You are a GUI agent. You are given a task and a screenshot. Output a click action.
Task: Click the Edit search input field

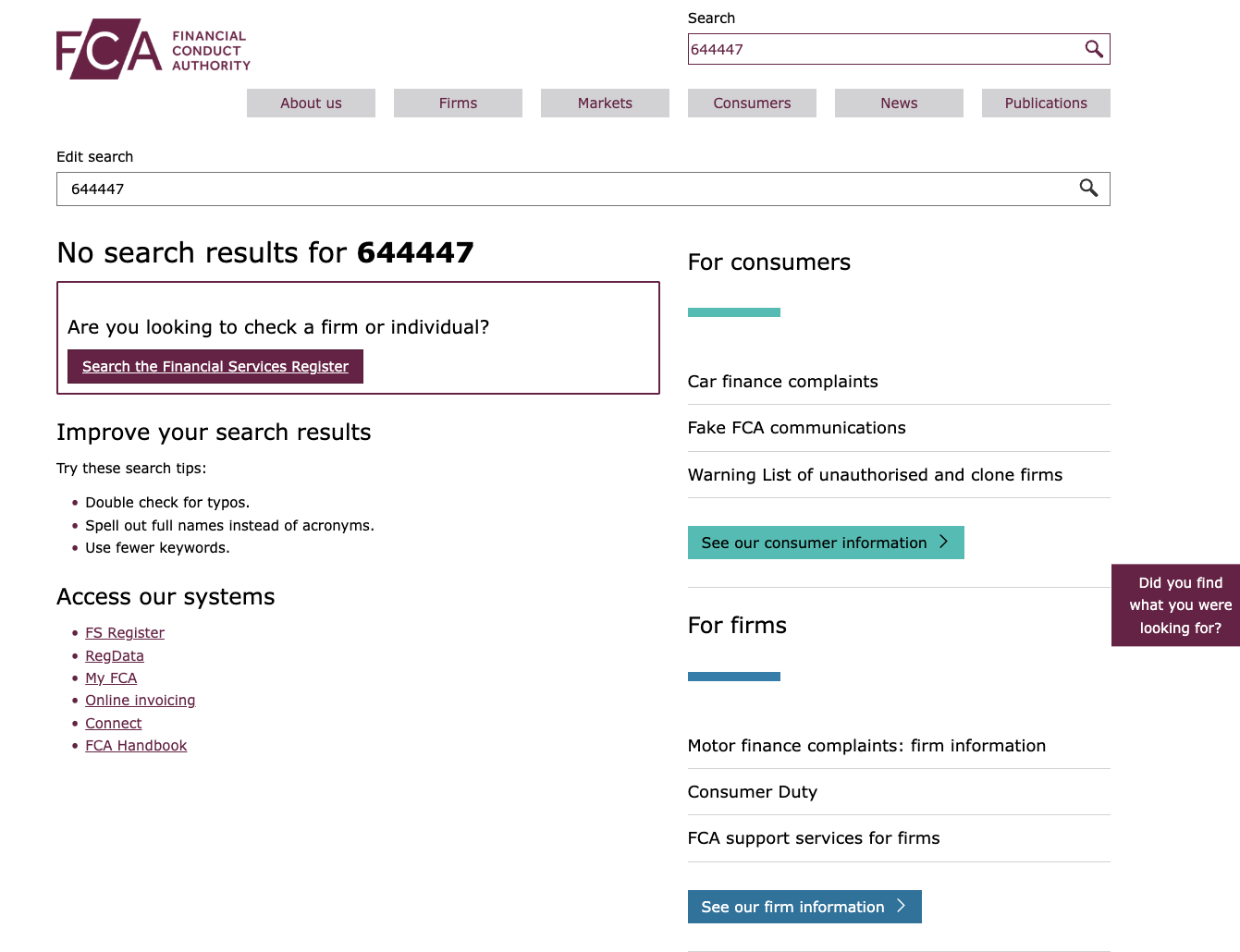pyautogui.click(x=564, y=189)
